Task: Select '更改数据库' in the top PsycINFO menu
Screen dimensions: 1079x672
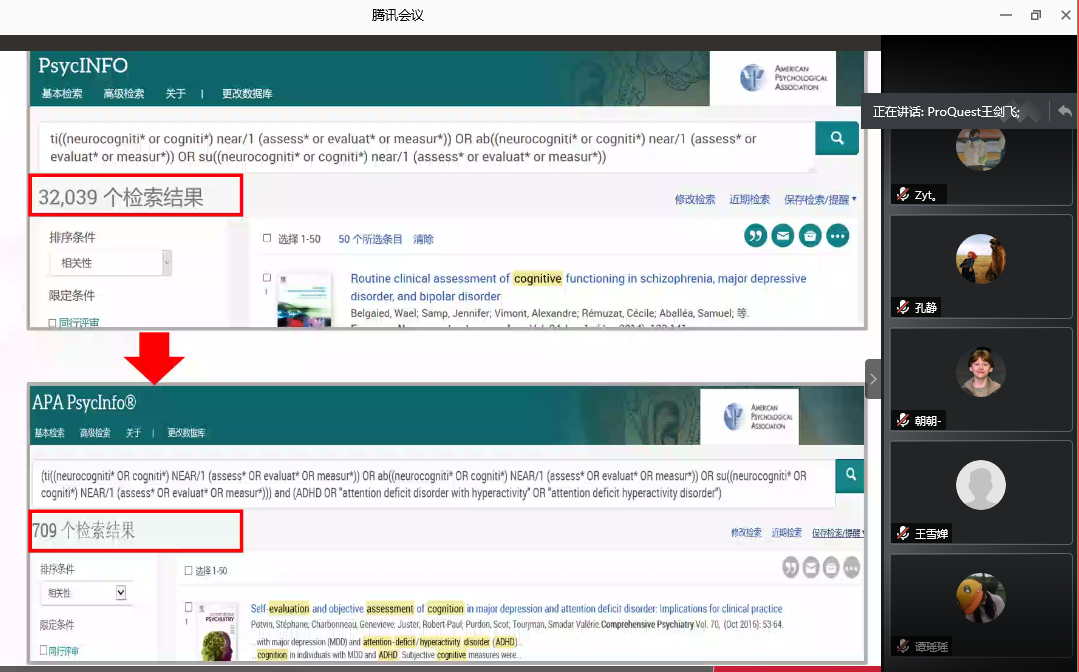Action: coord(247,94)
